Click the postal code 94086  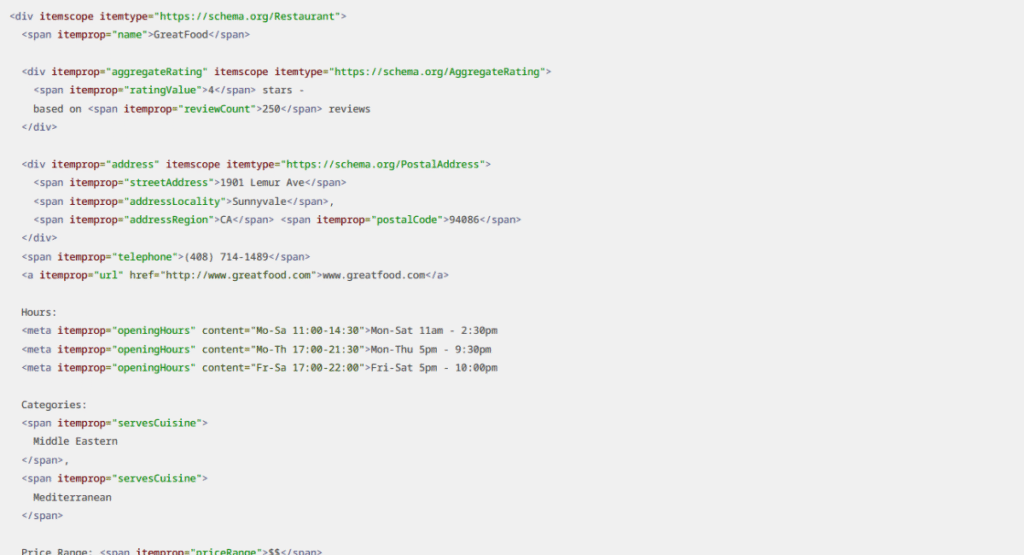467,220
